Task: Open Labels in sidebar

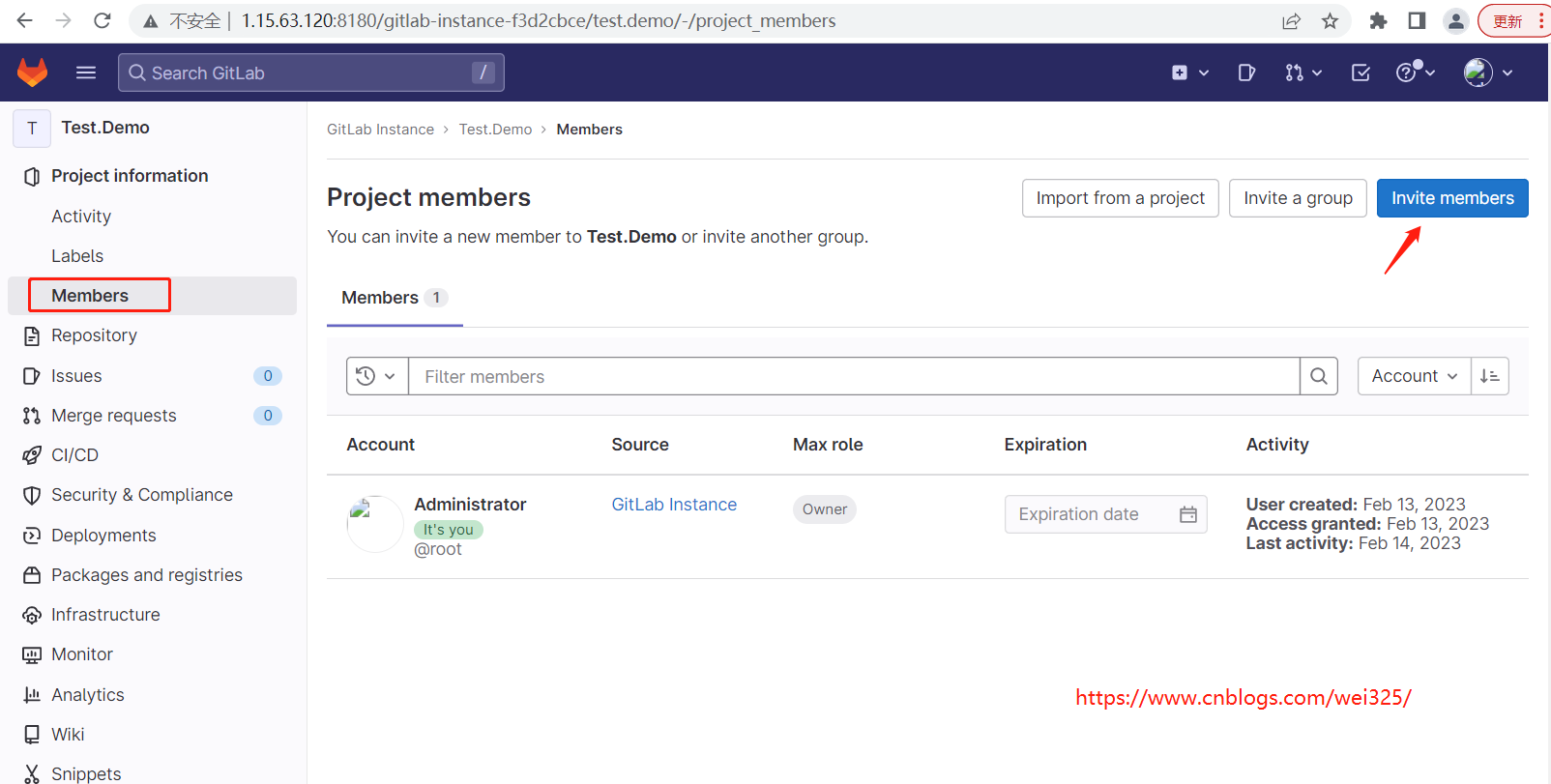Action: 77,256
